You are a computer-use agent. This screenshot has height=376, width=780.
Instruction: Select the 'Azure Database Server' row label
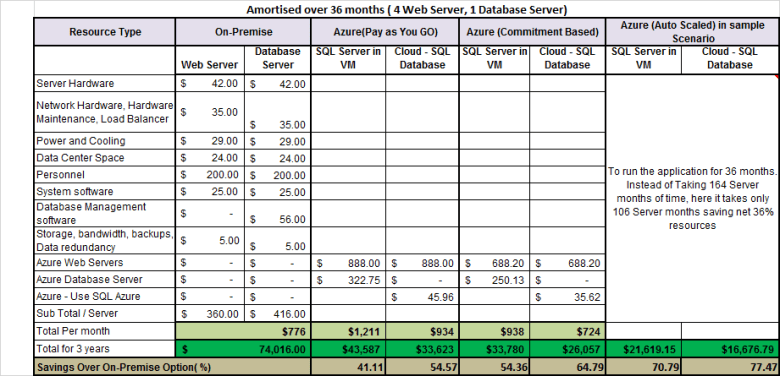105,280
